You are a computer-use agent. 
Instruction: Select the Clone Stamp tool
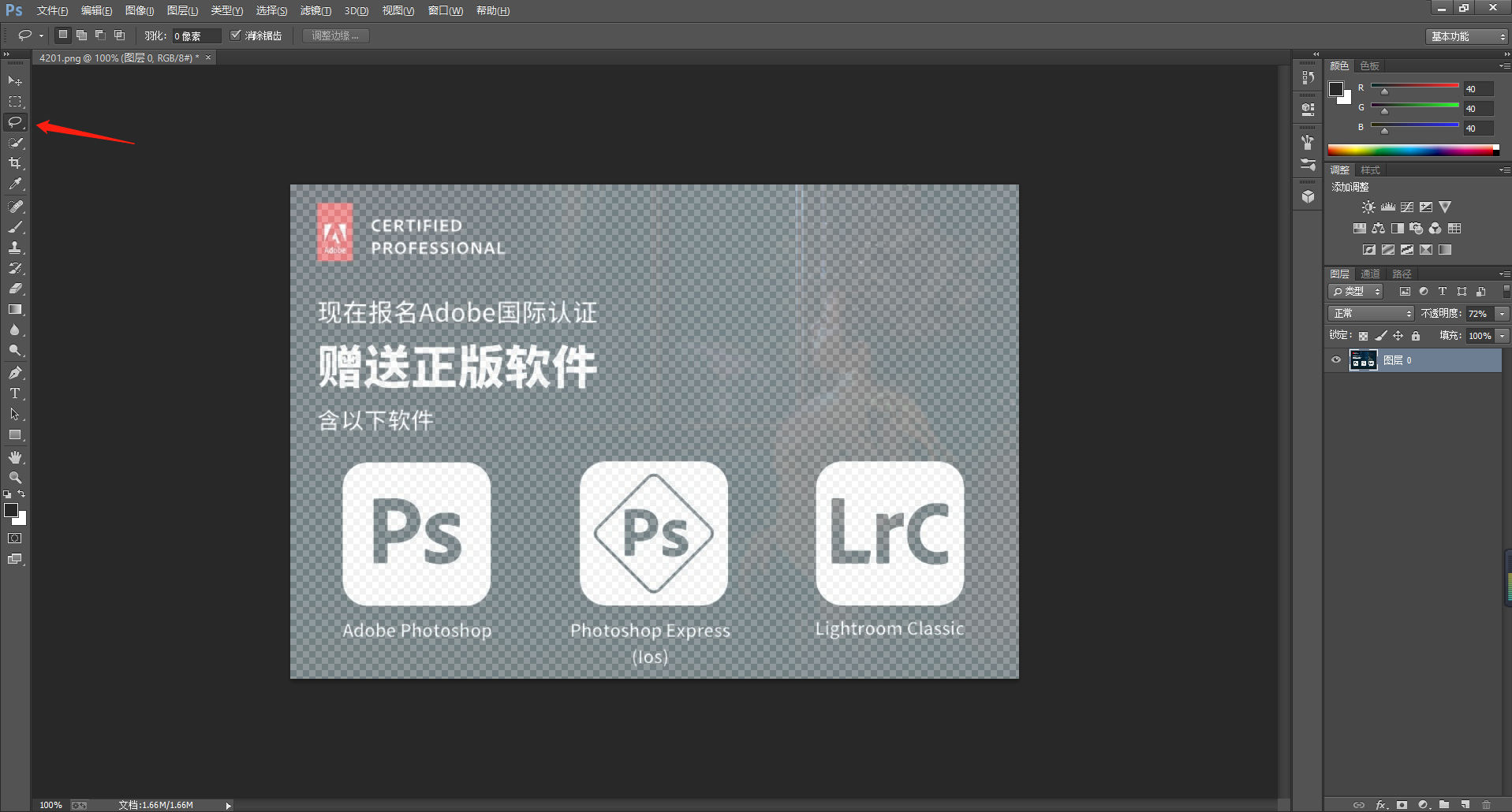[x=15, y=248]
